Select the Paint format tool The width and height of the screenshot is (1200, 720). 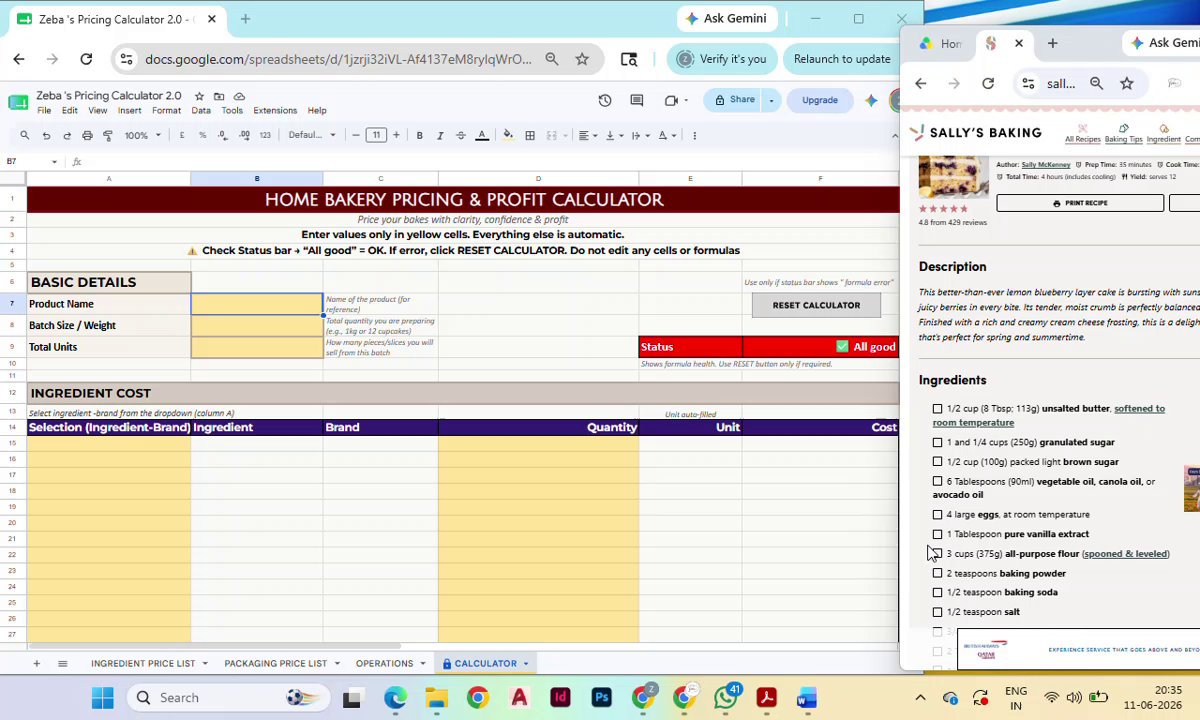tap(108, 135)
